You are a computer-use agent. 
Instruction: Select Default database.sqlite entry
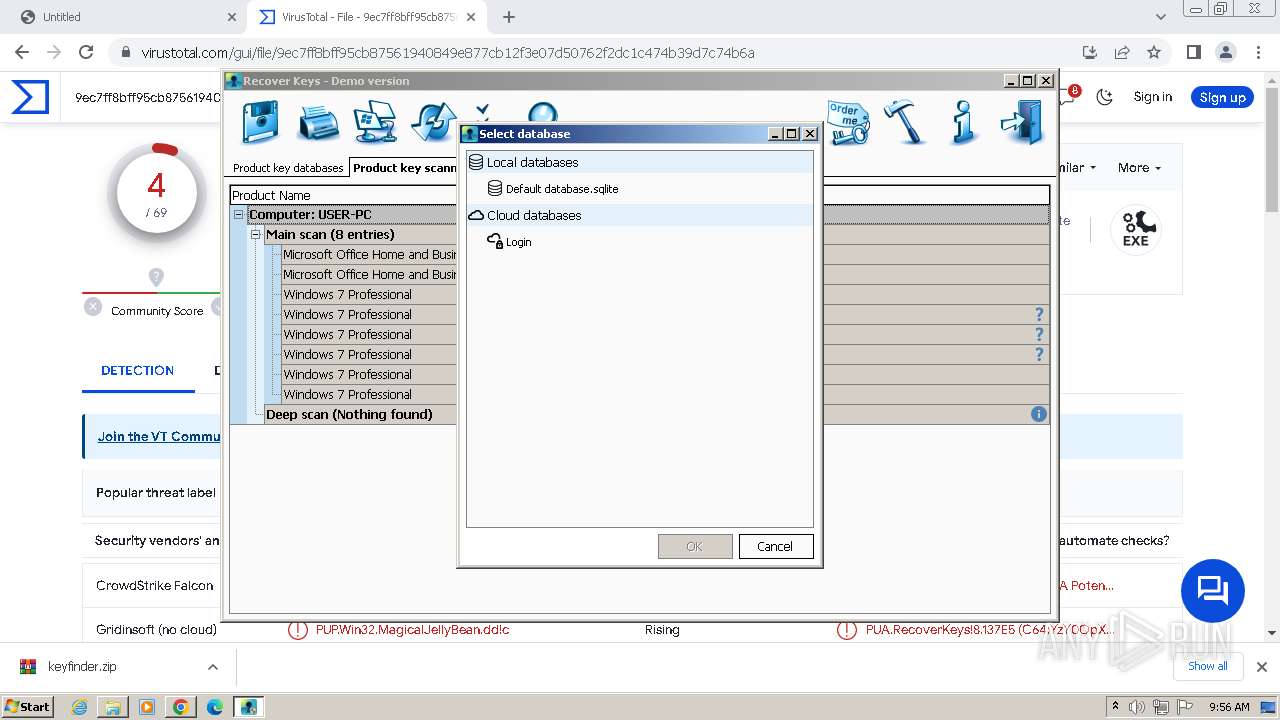[562, 189]
